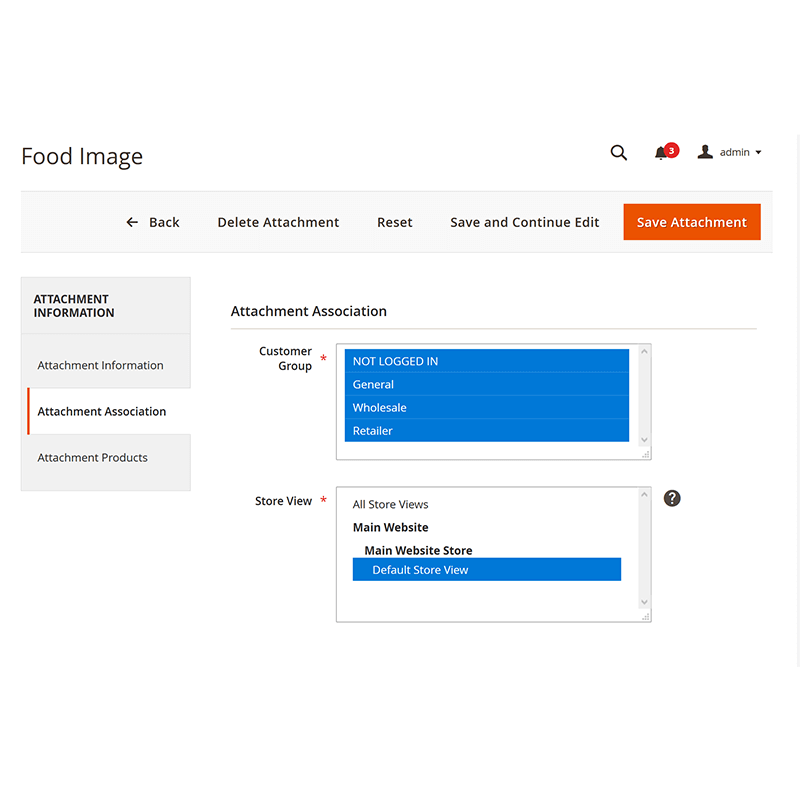
Task: Select the Wholesale customer group option
Action: tap(486, 407)
